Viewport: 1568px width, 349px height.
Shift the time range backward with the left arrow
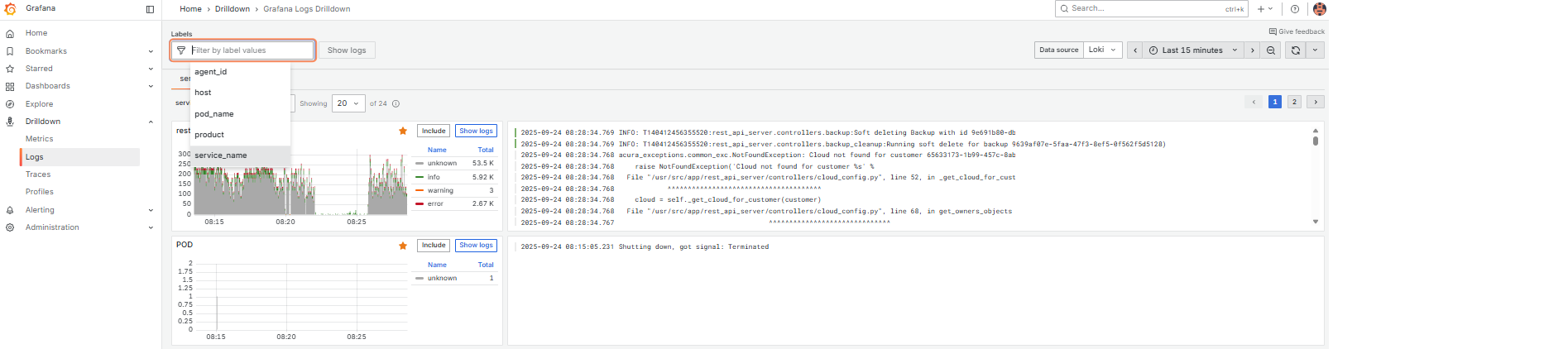[1135, 50]
